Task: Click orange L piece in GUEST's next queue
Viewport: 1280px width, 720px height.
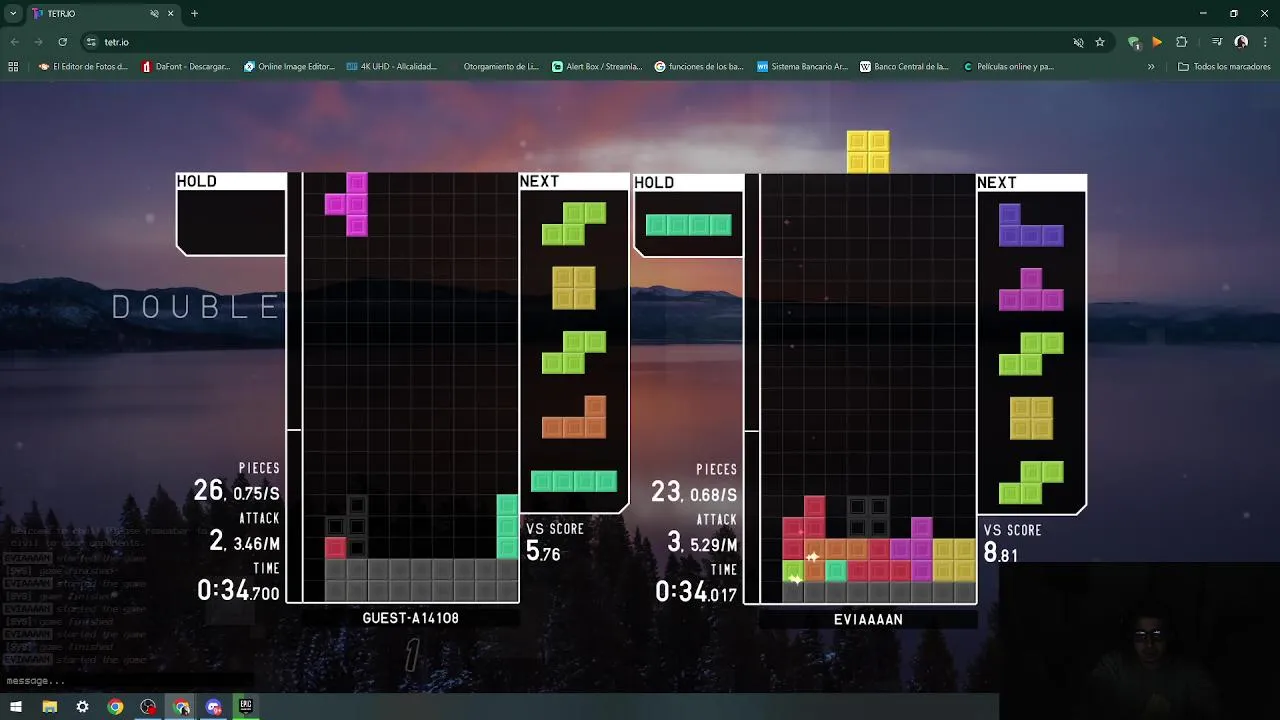Action: pos(574,417)
